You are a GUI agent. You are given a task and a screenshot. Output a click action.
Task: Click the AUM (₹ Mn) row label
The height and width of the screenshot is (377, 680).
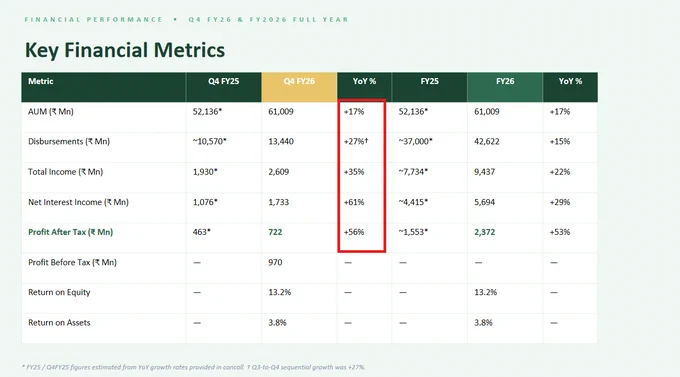[x=51, y=111]
